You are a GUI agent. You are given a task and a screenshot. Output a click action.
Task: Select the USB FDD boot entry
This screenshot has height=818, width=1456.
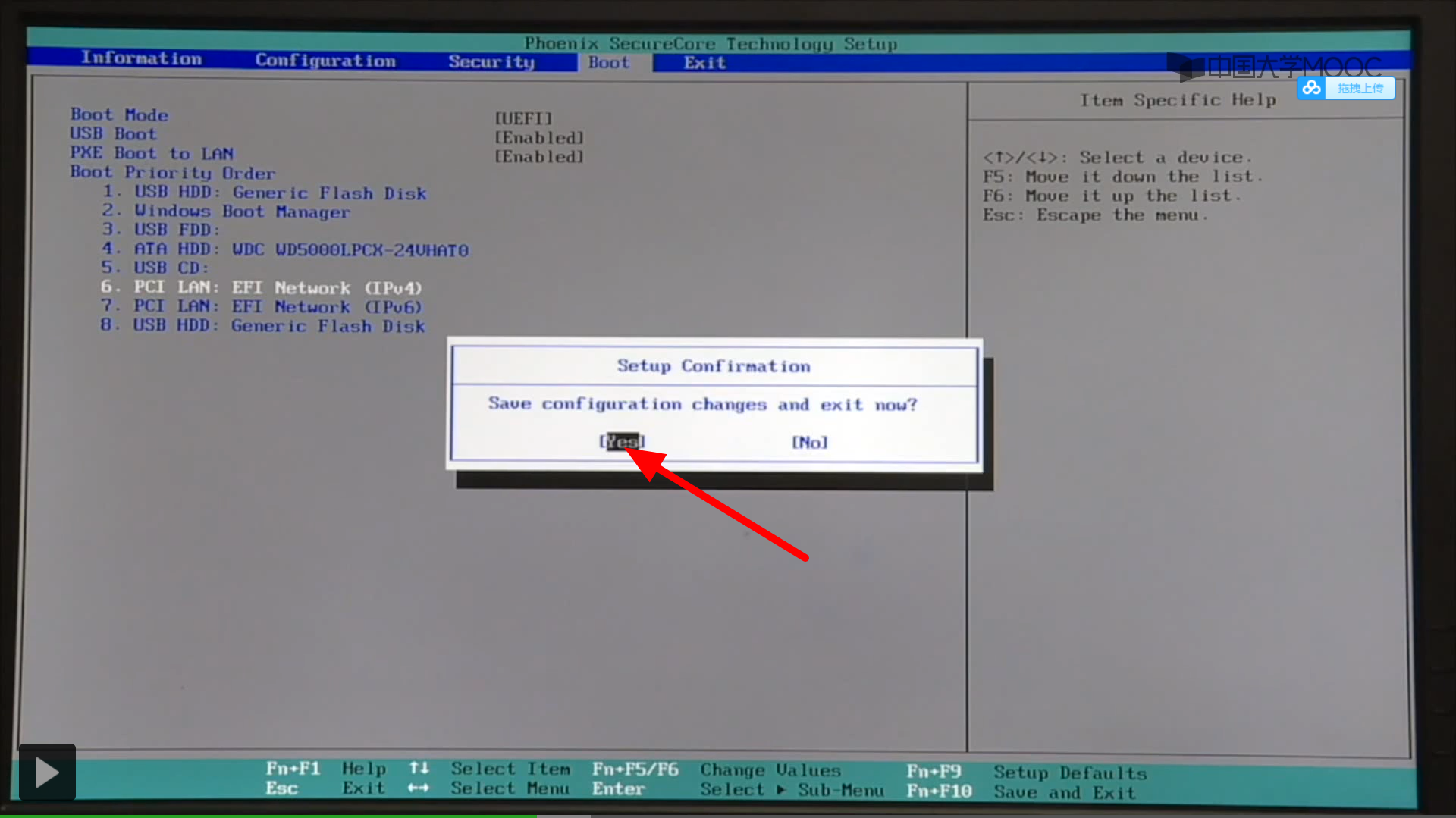click(161, 230)
